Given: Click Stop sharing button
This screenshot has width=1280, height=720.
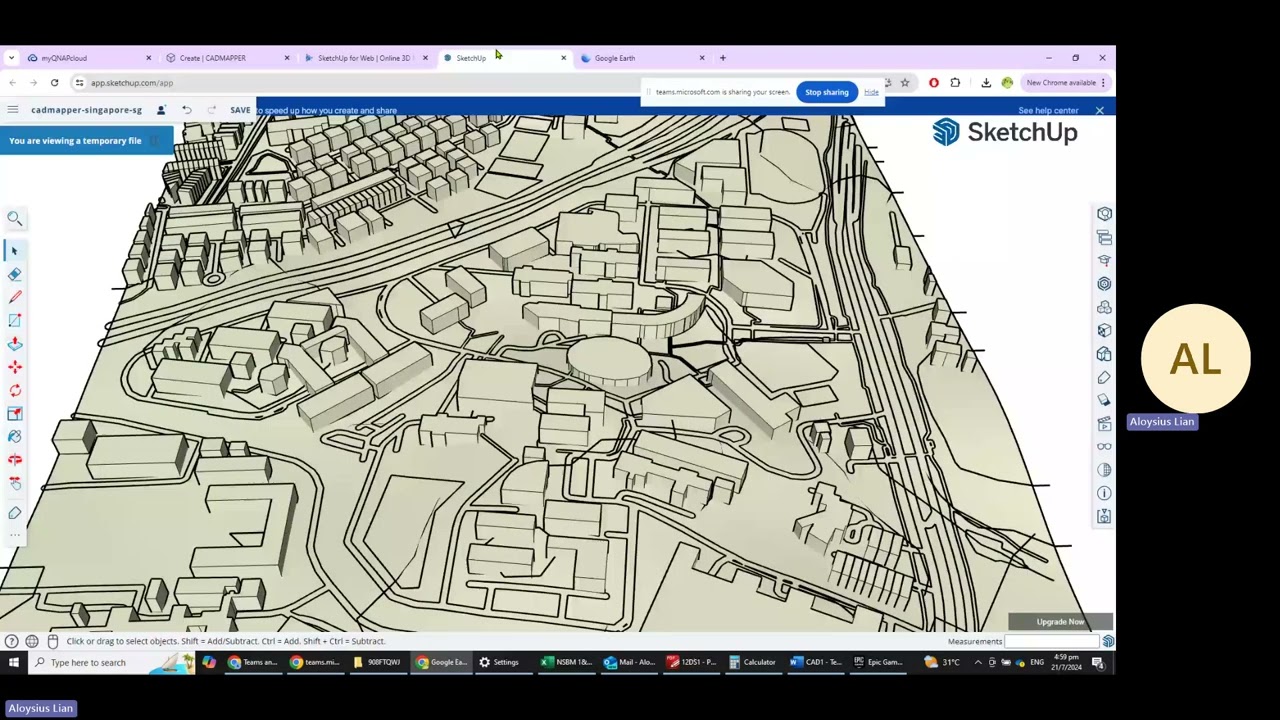Looking at the screenshot, I should point(826,92).
